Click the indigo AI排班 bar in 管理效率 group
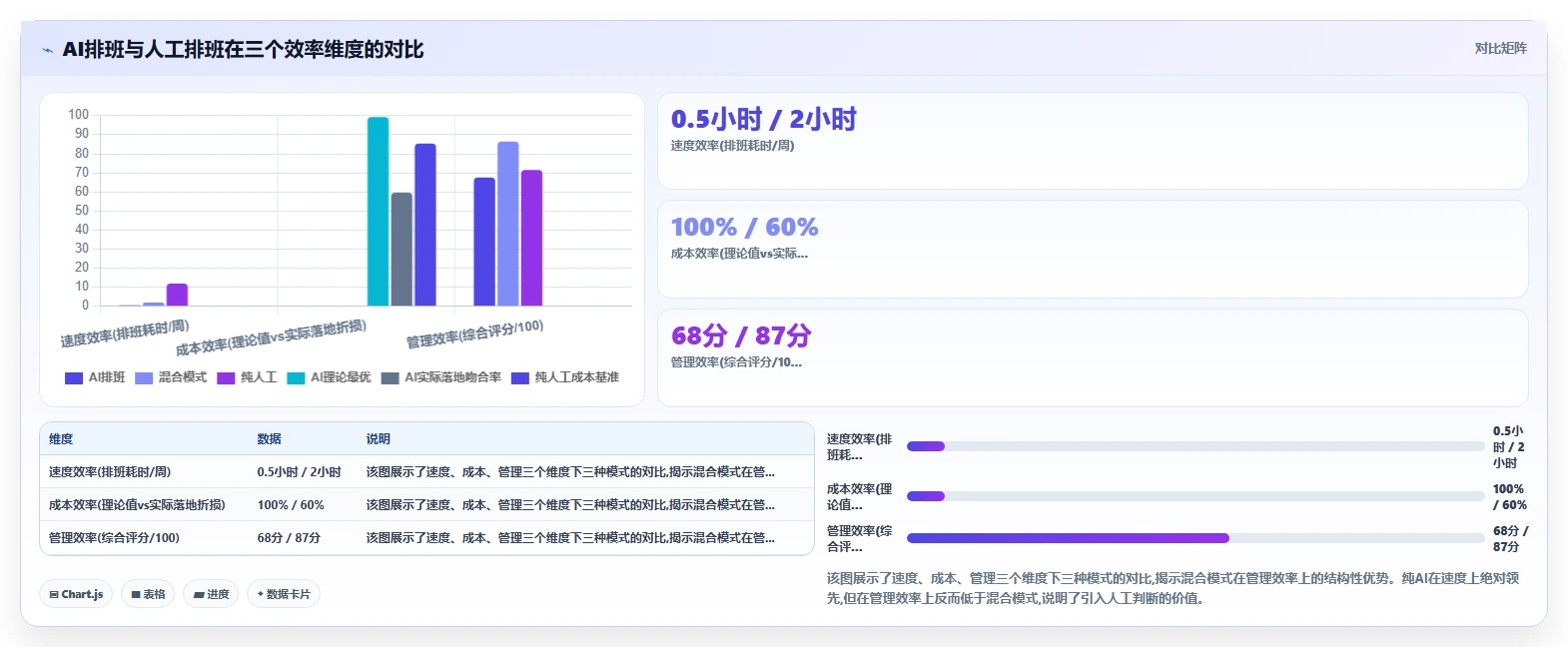The width and height of the screenshot is (1568, 647). pos(484,242)
